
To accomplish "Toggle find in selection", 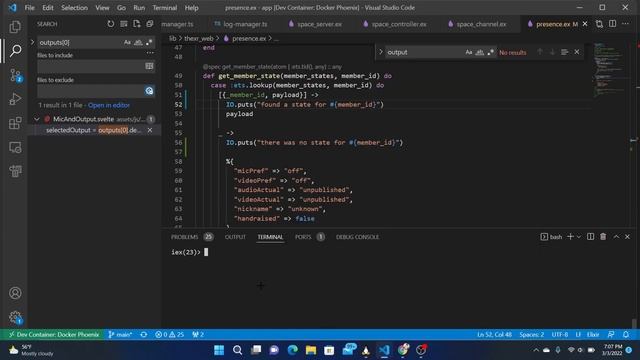I will 564,52.
